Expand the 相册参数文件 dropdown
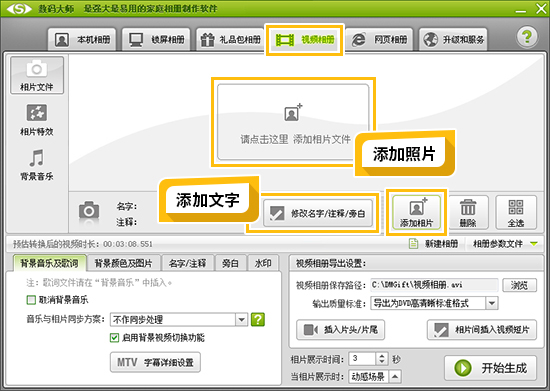550x391 pixels. tap(505, 243)
